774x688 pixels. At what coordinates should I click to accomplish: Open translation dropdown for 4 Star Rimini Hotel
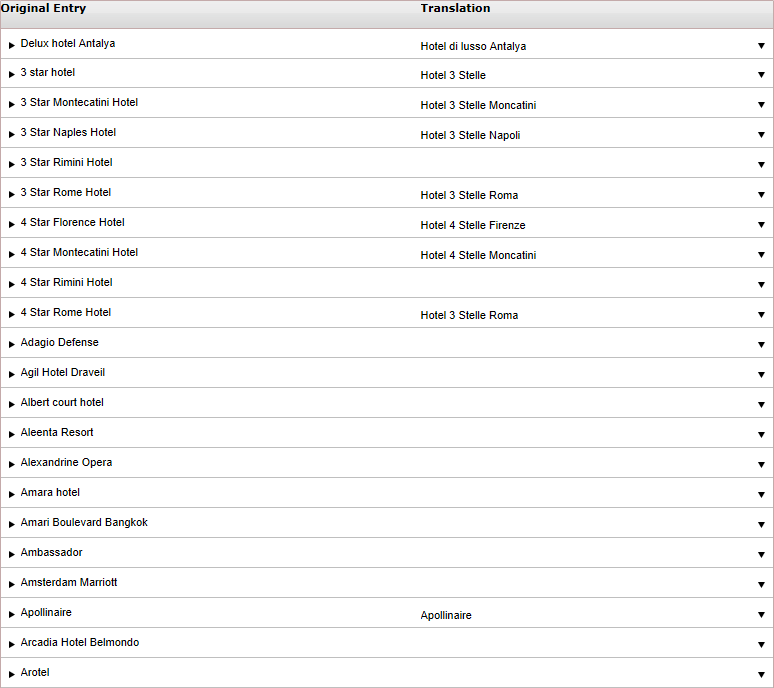[x=761, y=285]
